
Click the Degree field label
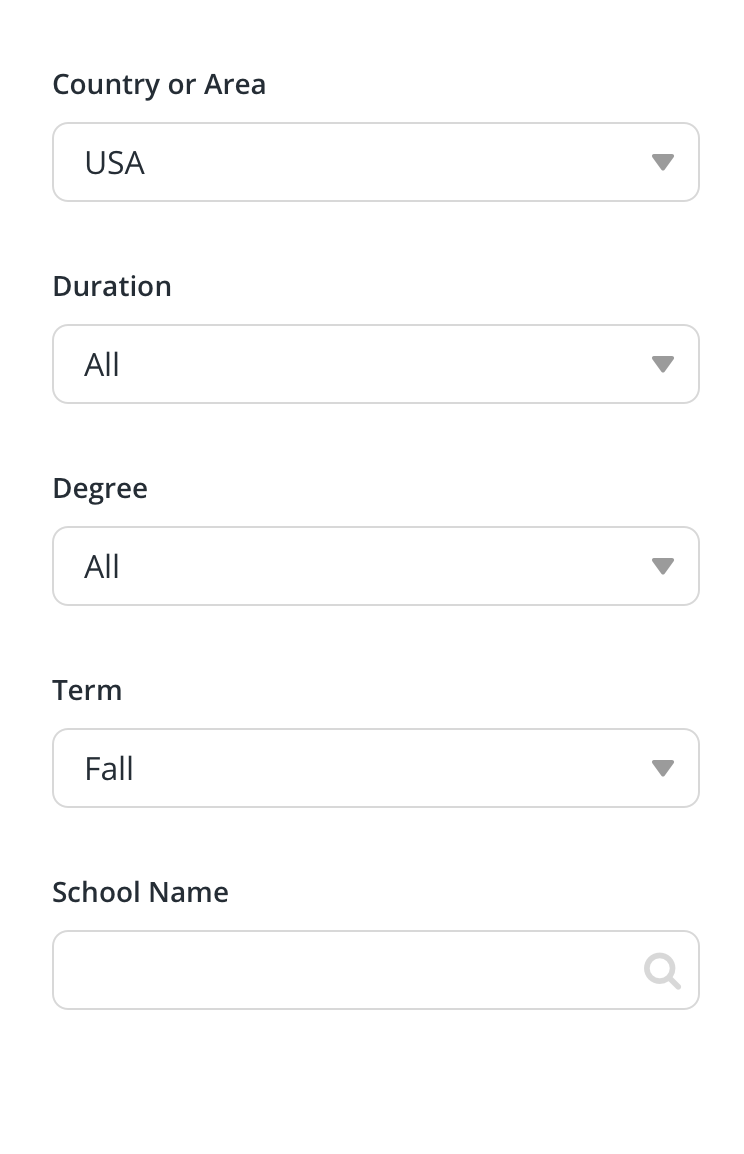tap(100, 488)
